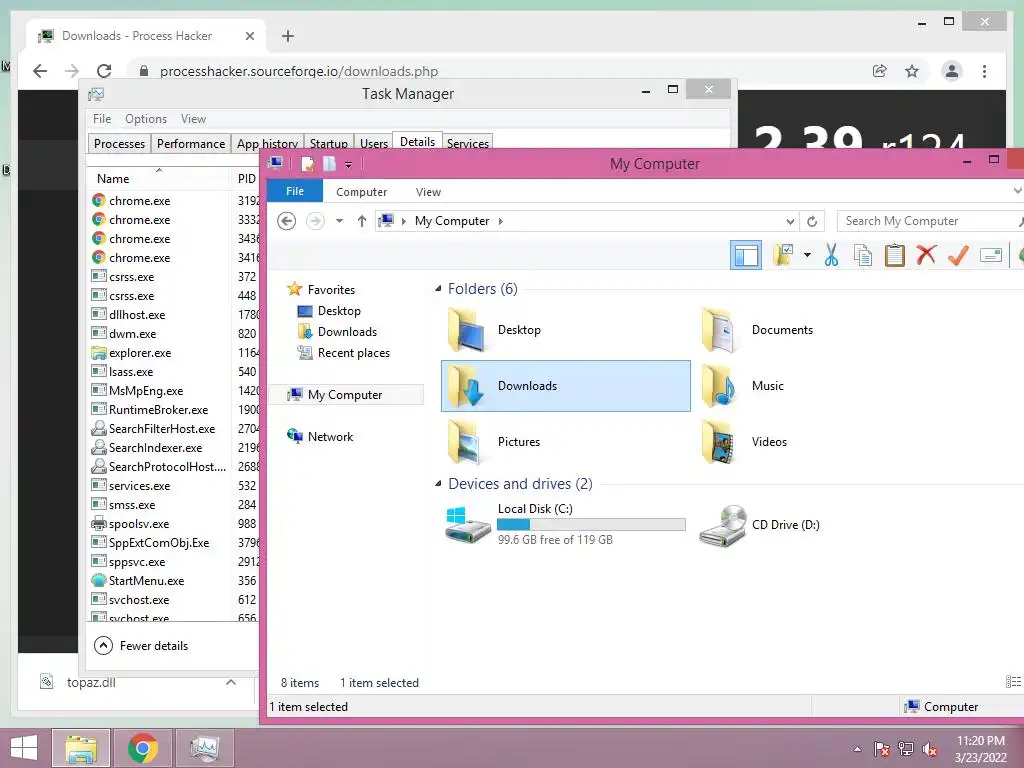Click the Rename icon in My Computer toolbar

tap(991, 255)
